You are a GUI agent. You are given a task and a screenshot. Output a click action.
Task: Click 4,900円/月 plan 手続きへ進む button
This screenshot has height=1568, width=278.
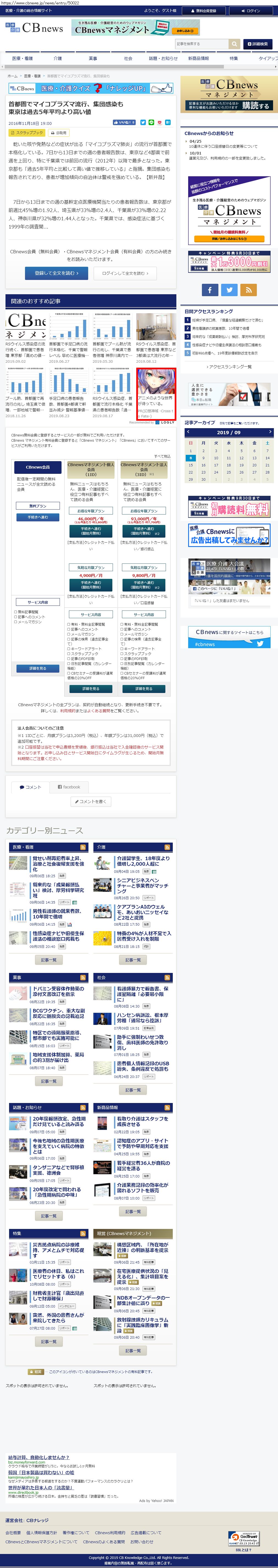[x=91, y=584]
